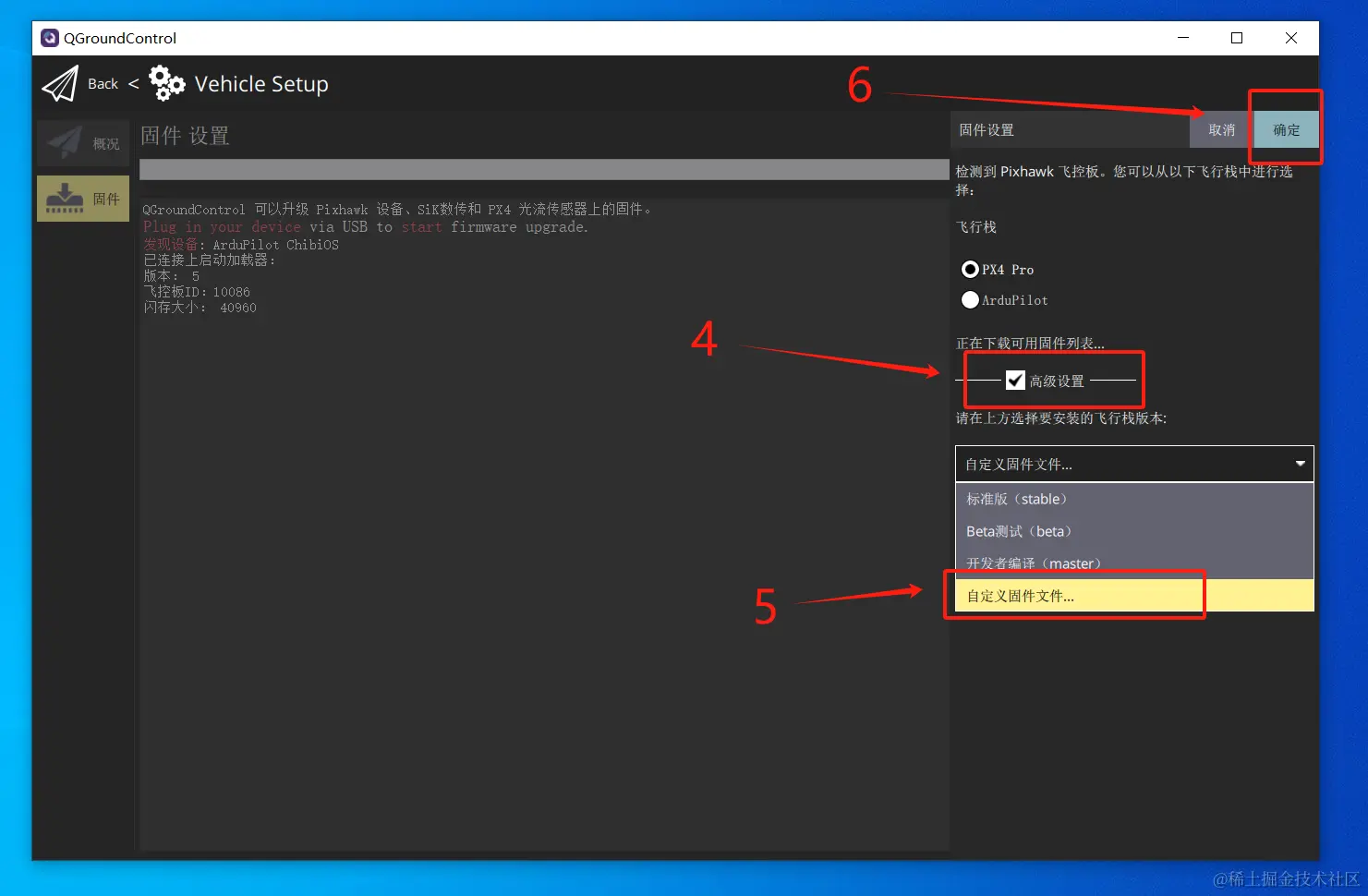Click the 概况 paper plane icon
Image resolution: width=1368 pixels, height=896 pixels.
click(65, 143)
